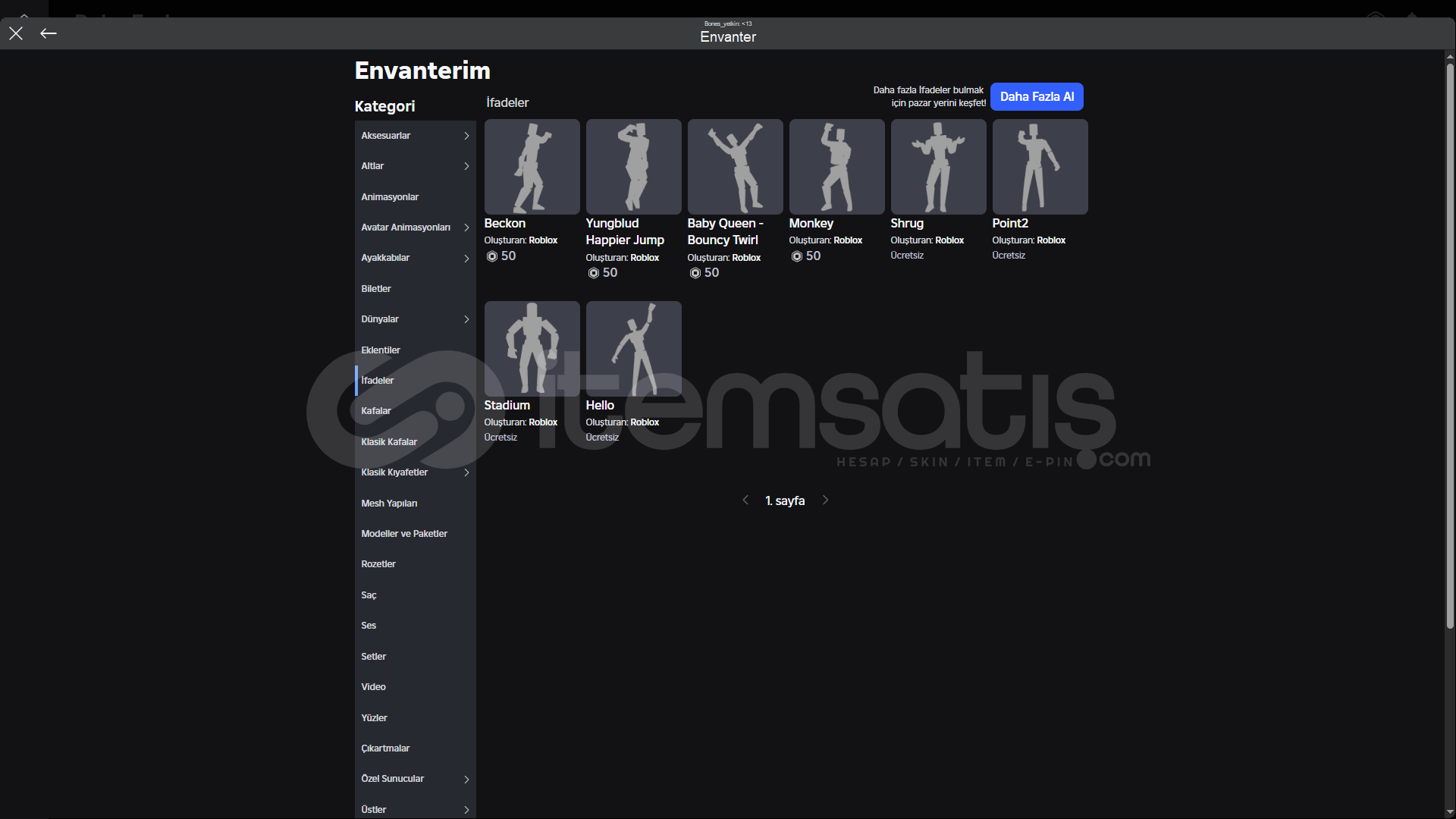Click Roblox creator link under Beckon

(543, 240)
